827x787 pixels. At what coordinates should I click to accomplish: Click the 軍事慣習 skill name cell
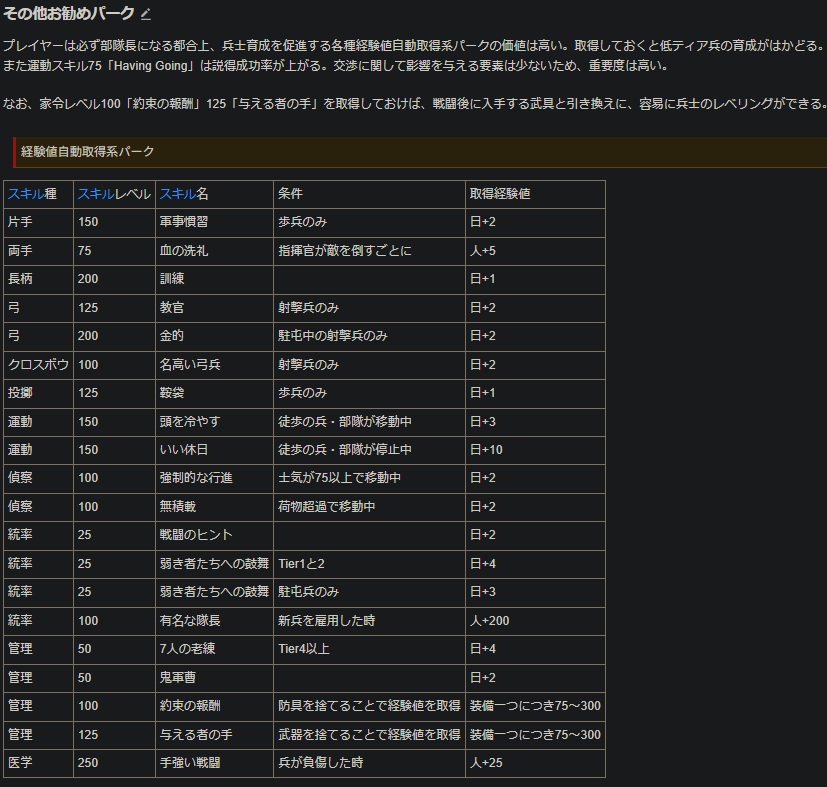pyautogui.click(x=184, y=222)
